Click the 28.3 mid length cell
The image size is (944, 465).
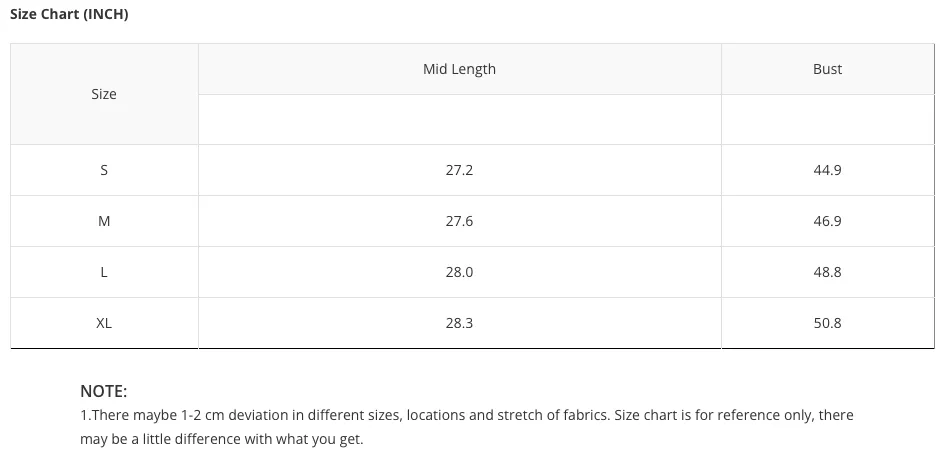pos(459,323)
